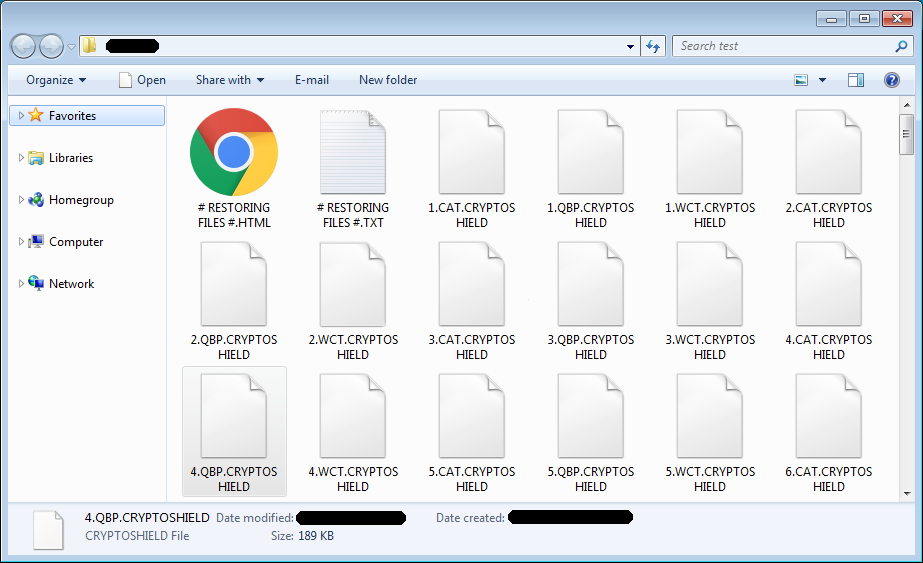This screenshot has width=923, height=563.
Task: Select the 1.QBP.CRYPTOSHIELD file icon
Action: click(x=590, y=152)
